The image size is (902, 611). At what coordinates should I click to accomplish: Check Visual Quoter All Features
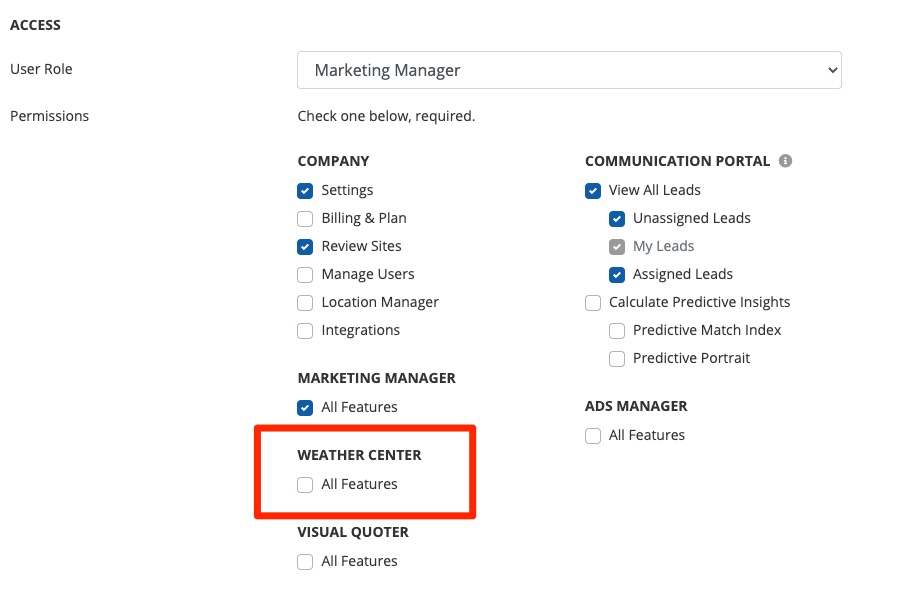pyautogui.click(x=305, y=561)
